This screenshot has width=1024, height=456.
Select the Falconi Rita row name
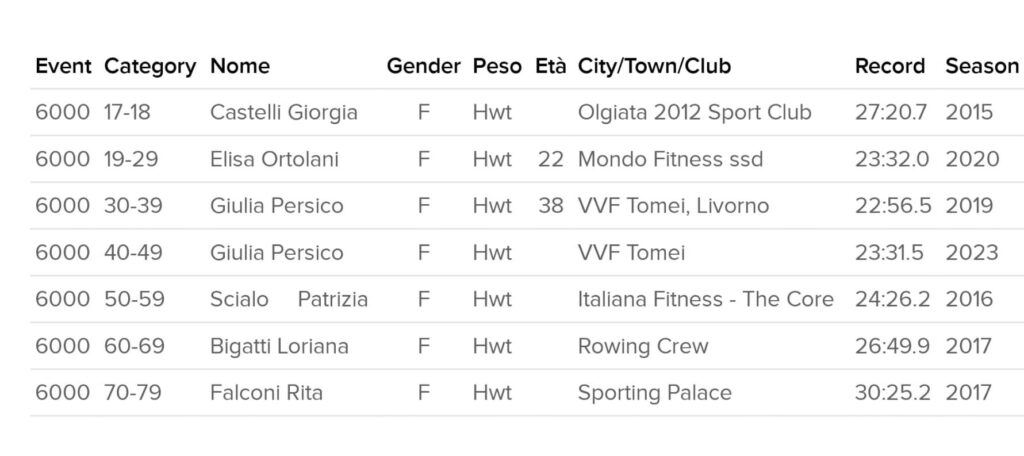(x=266, y=393)
